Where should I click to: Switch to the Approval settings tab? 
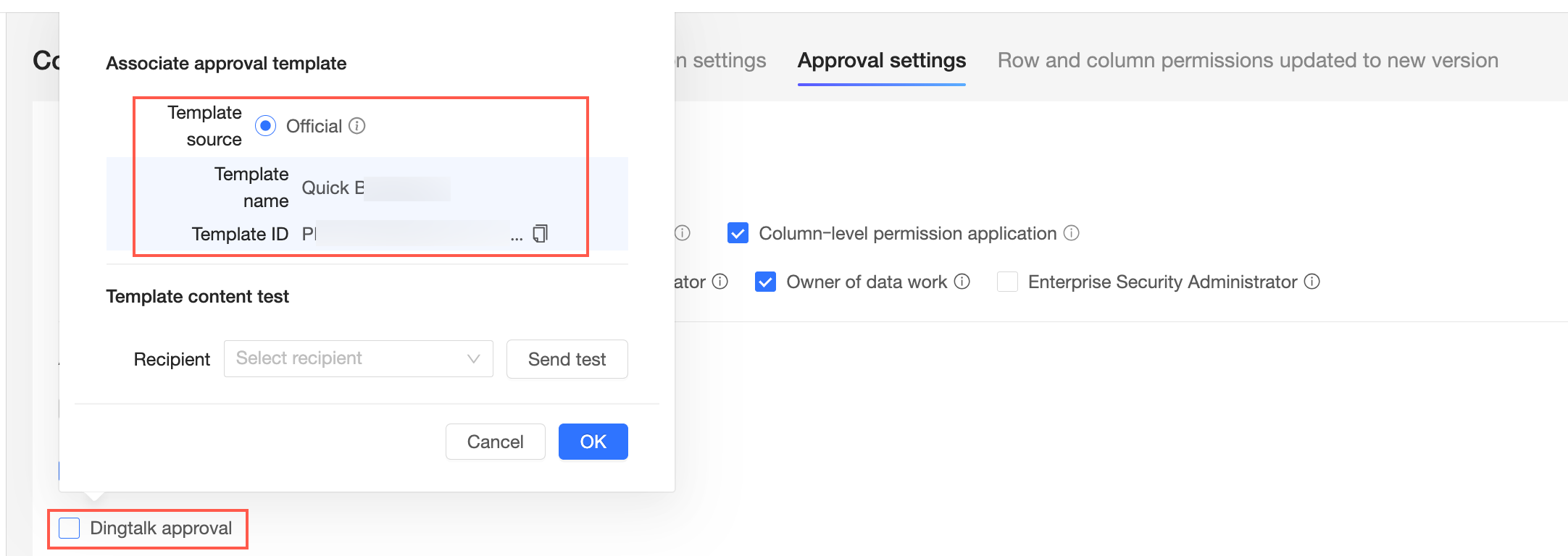tap(881, 61)
